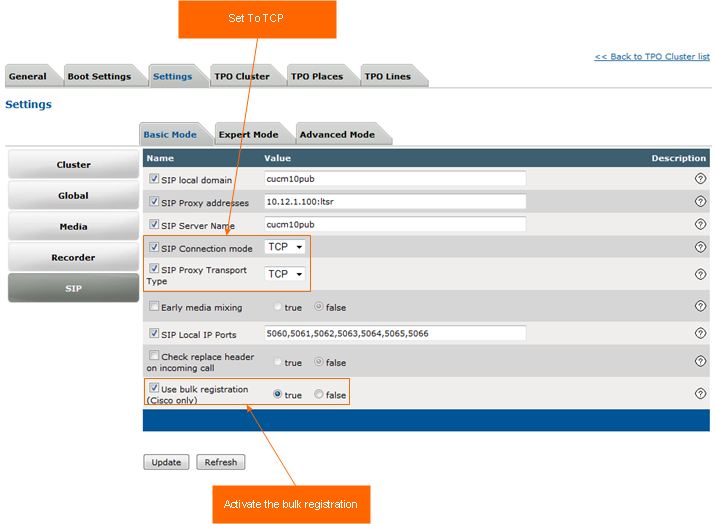Select false for Use bulk registration
This screenshot has height=524, width=716.
point(319,394)
